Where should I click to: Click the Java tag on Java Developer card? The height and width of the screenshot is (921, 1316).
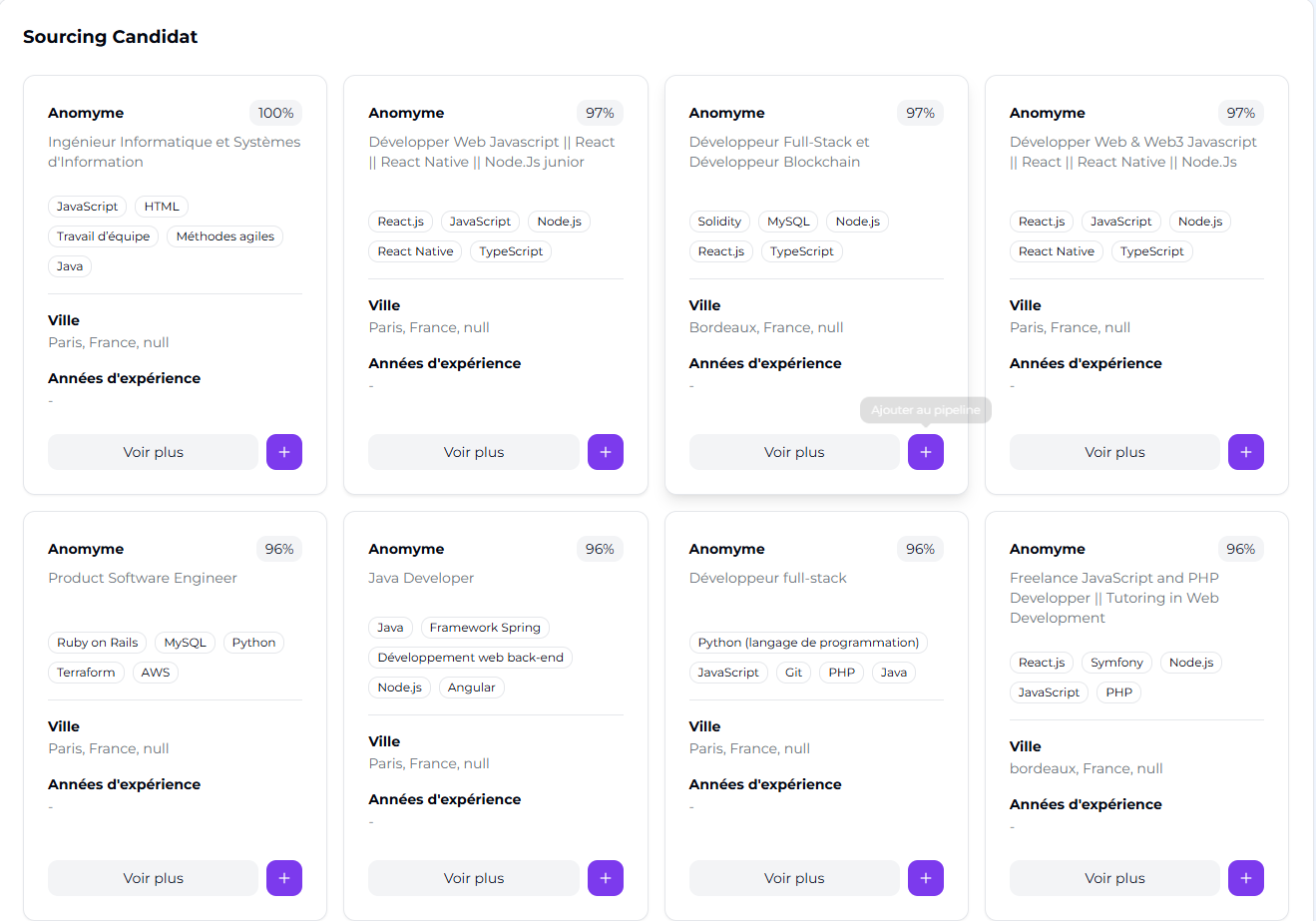tap(390, 628)
